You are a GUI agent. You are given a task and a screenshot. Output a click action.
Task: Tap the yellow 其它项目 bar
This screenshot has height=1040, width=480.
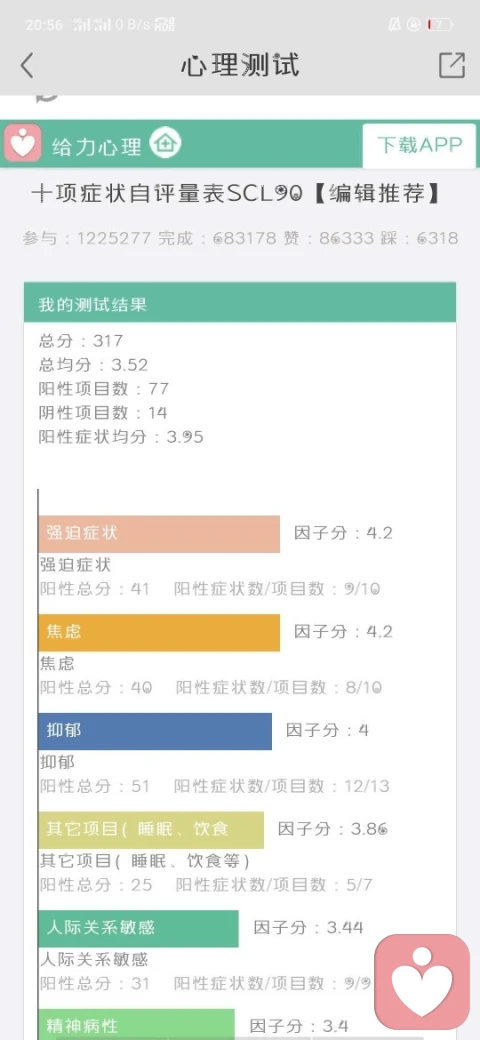pyautogui.click(x=151, y=830)
